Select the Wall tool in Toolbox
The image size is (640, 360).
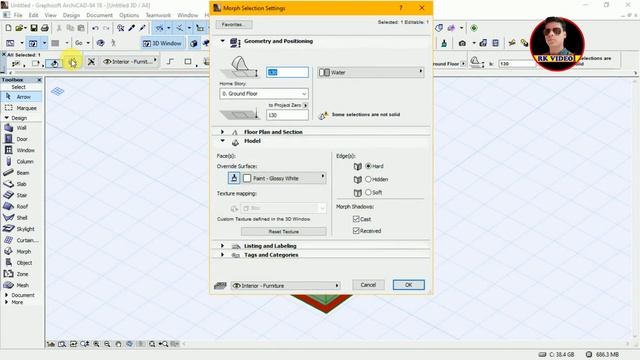21,128
